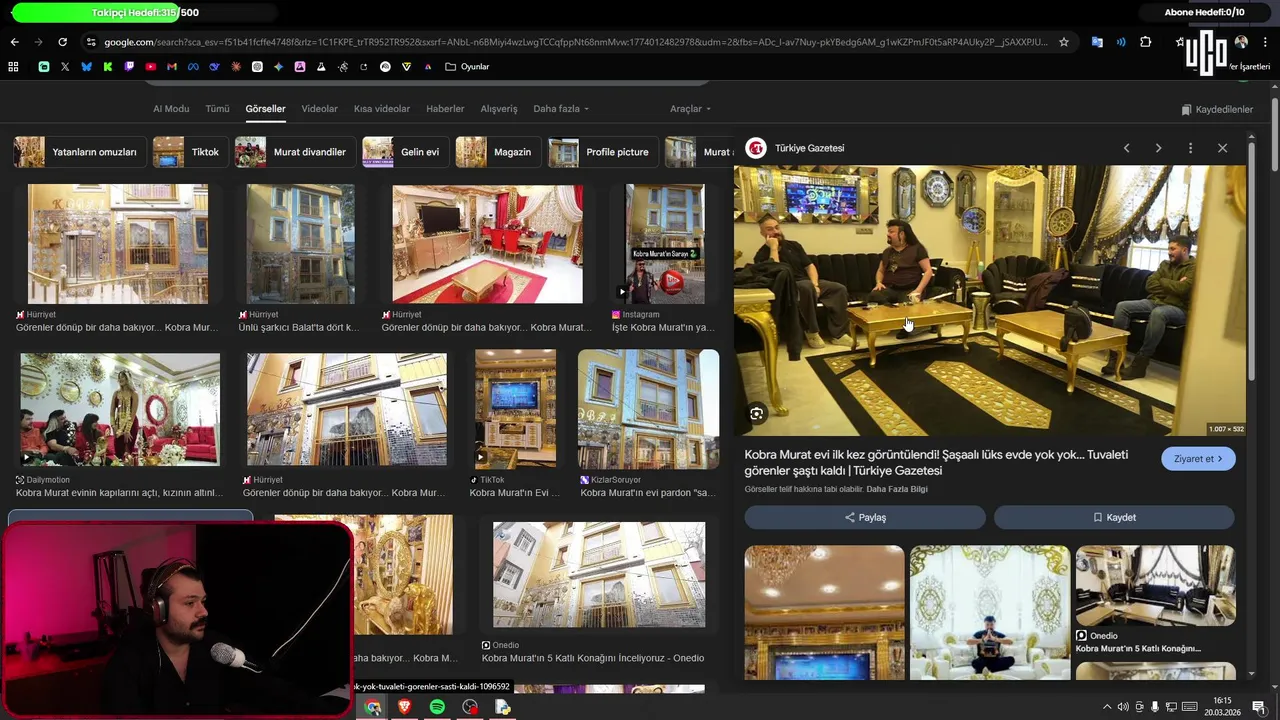Click the page vertical scrollbar

1275,135
